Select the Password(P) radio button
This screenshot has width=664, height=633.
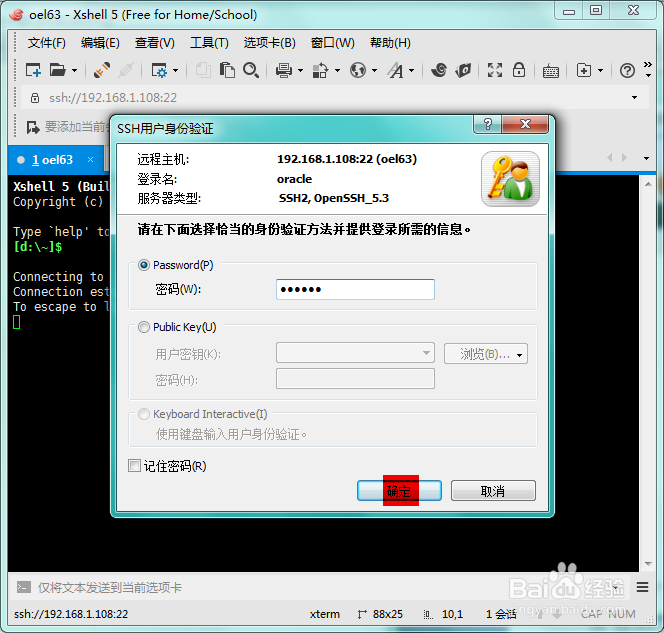[x=144, y=265]
